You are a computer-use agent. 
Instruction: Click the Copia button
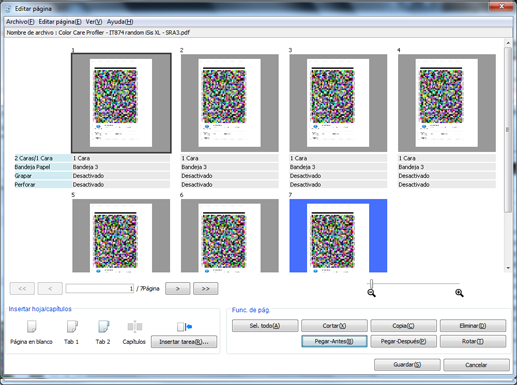pyautogui.click(x=403, y=326)
